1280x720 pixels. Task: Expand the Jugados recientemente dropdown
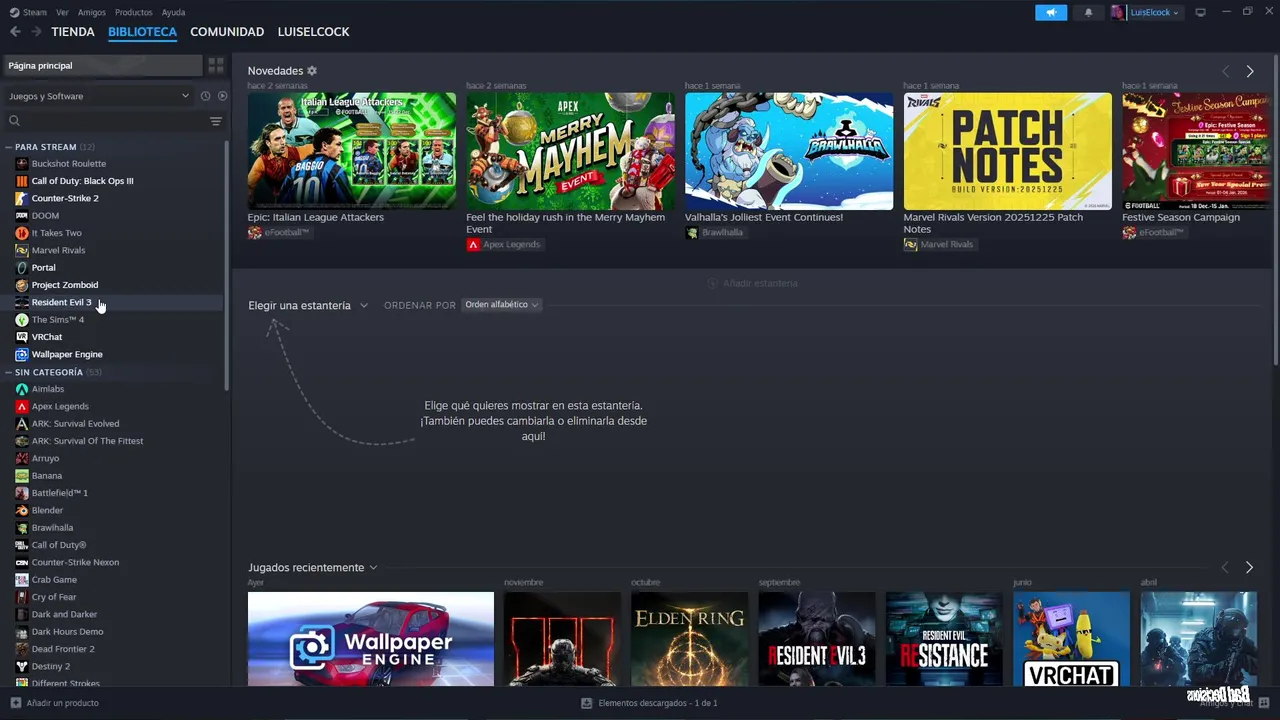click(313, 567)
